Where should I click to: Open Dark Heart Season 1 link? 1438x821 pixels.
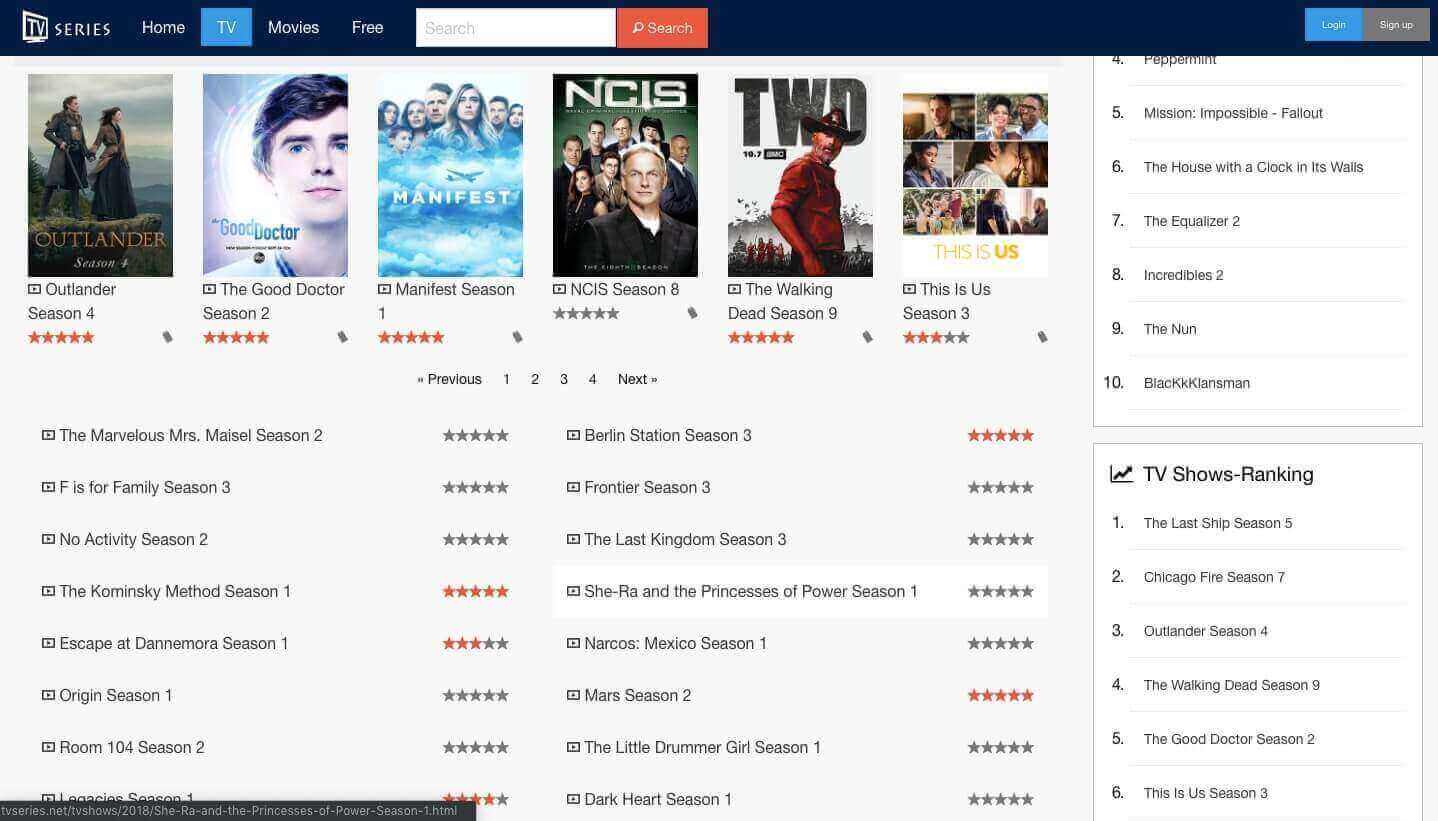point(658,799)
